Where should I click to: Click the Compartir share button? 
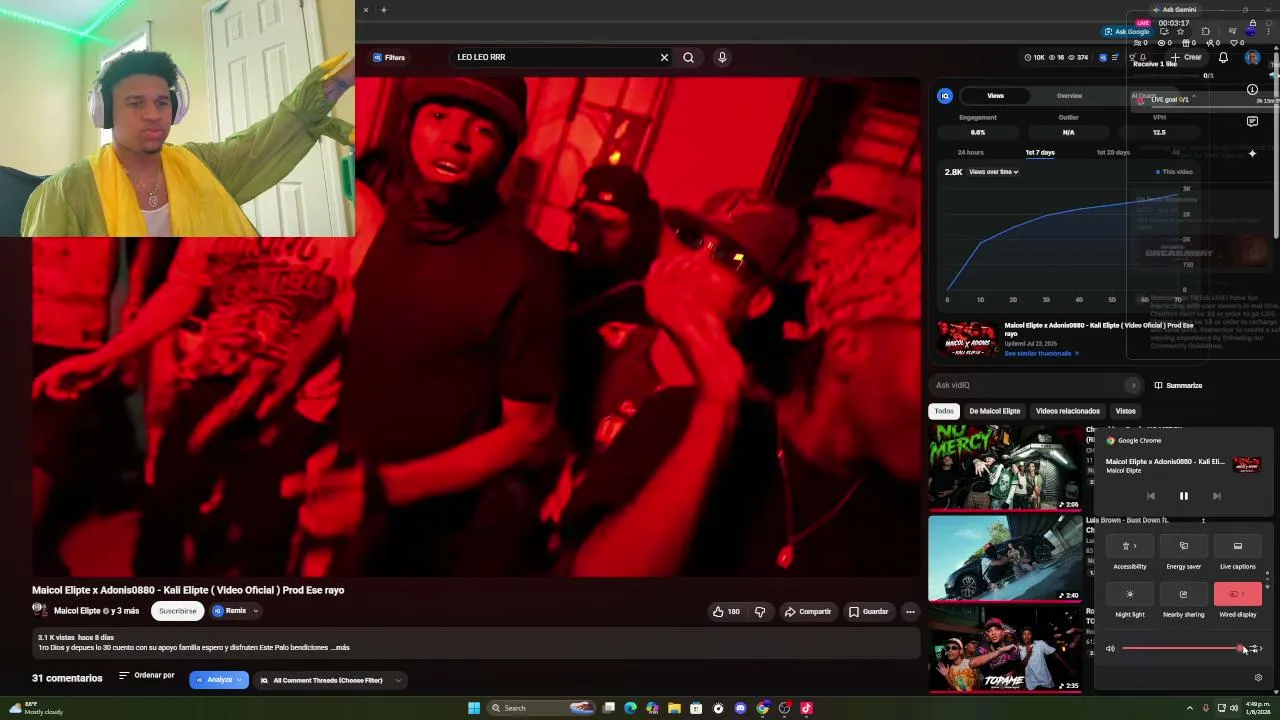coord(808,611)
